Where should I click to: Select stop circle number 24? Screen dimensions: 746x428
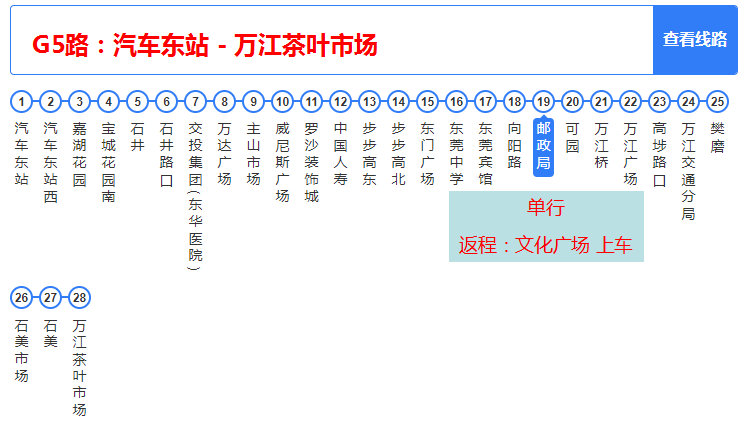[x=689, y=102]
